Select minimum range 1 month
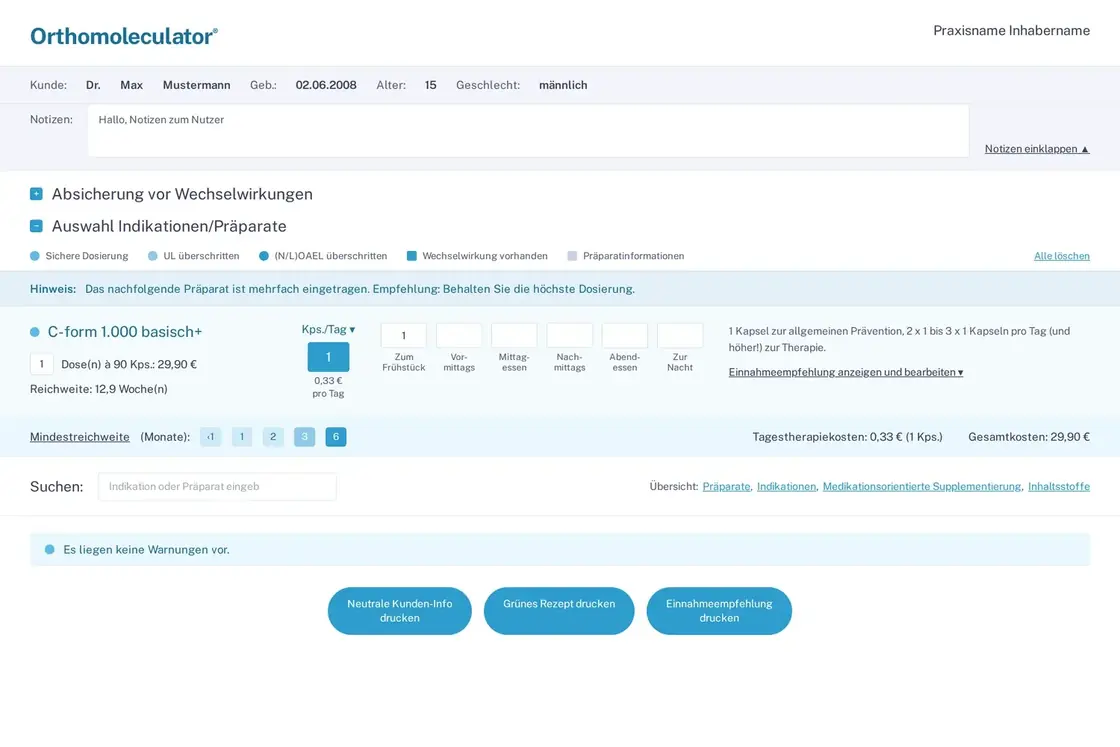Viewport: 1120px width, 747px height. pyautogui.click(x=241, y=437)
